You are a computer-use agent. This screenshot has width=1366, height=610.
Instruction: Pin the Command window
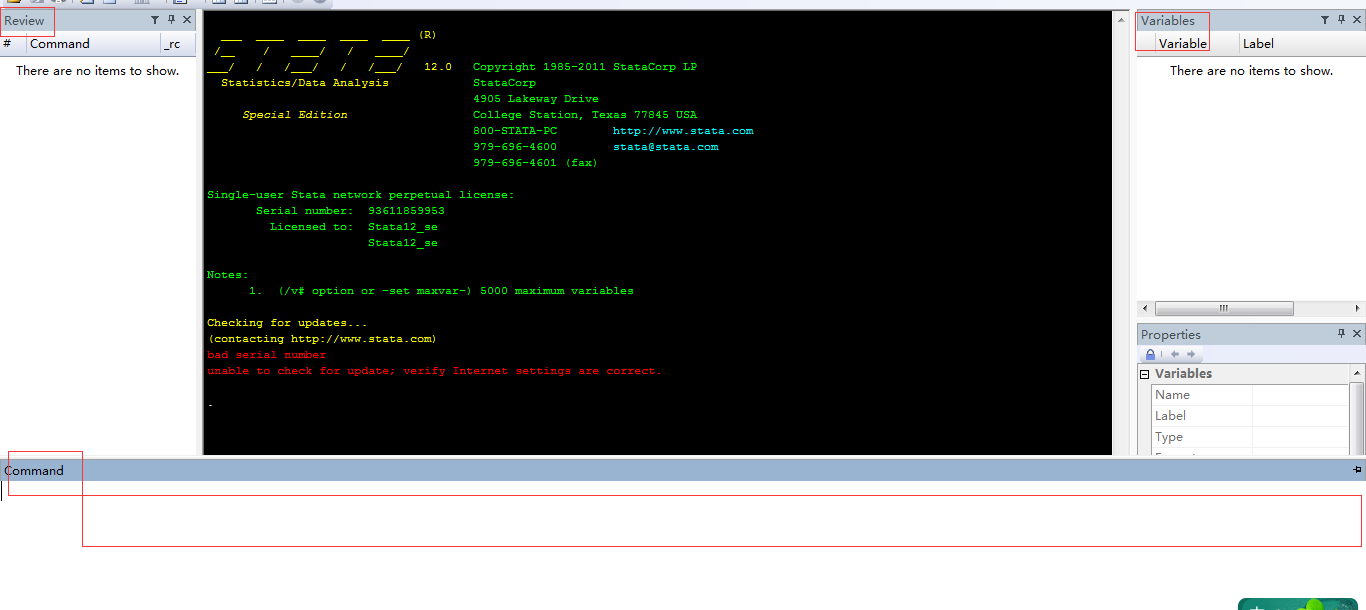[1357, 470]
